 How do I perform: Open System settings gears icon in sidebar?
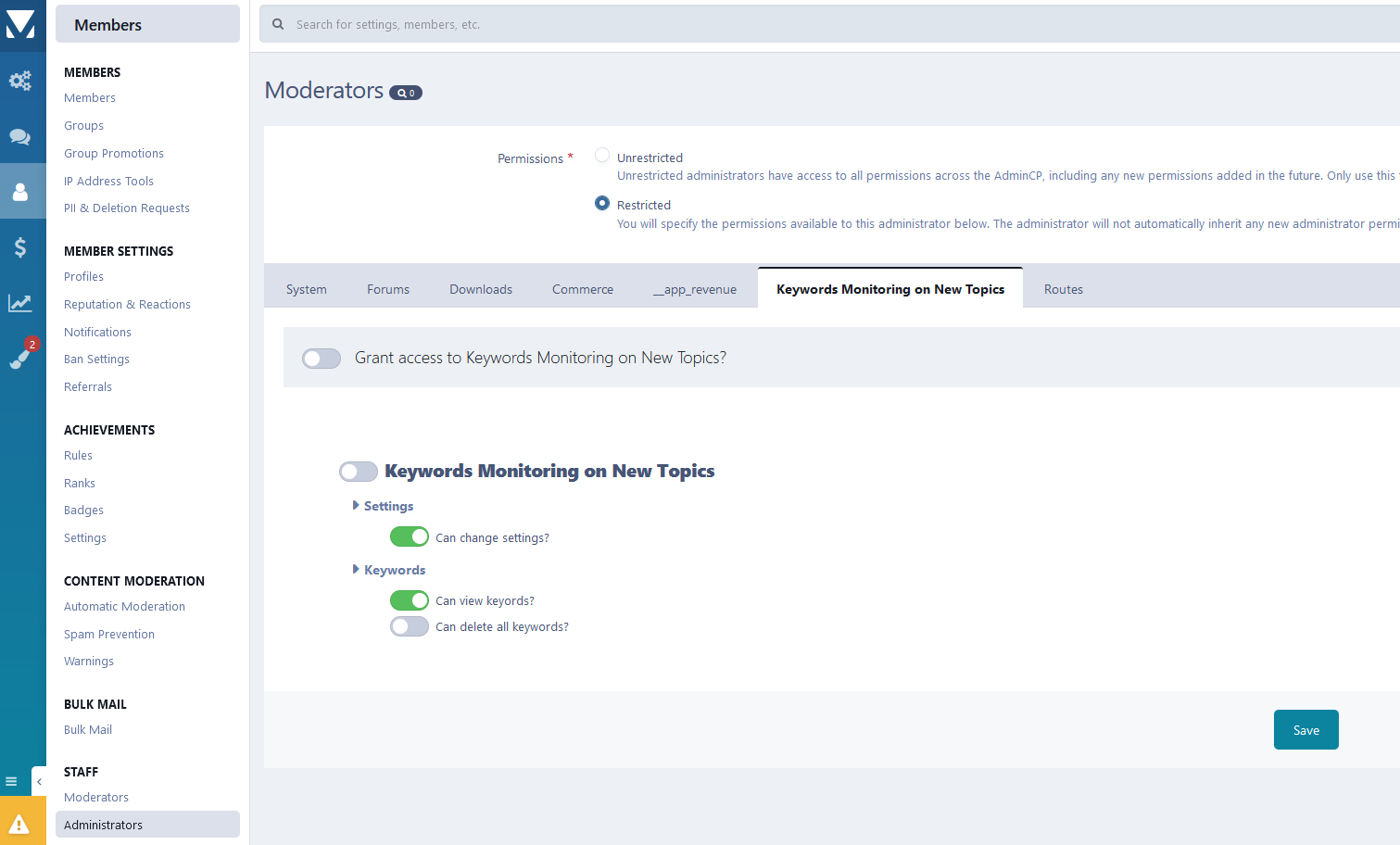pyautogui.click(x=20, y=81)
